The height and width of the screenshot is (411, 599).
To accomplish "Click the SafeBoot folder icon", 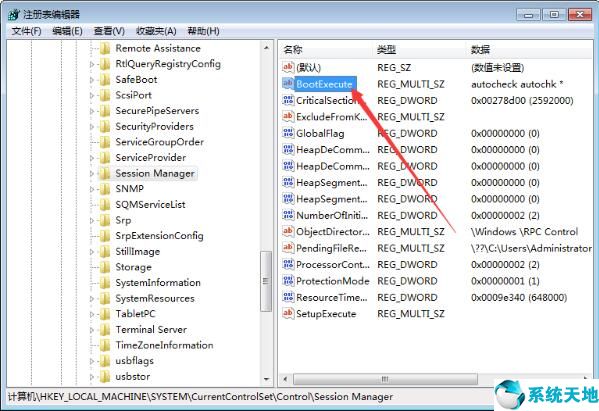I will [105, 79].
